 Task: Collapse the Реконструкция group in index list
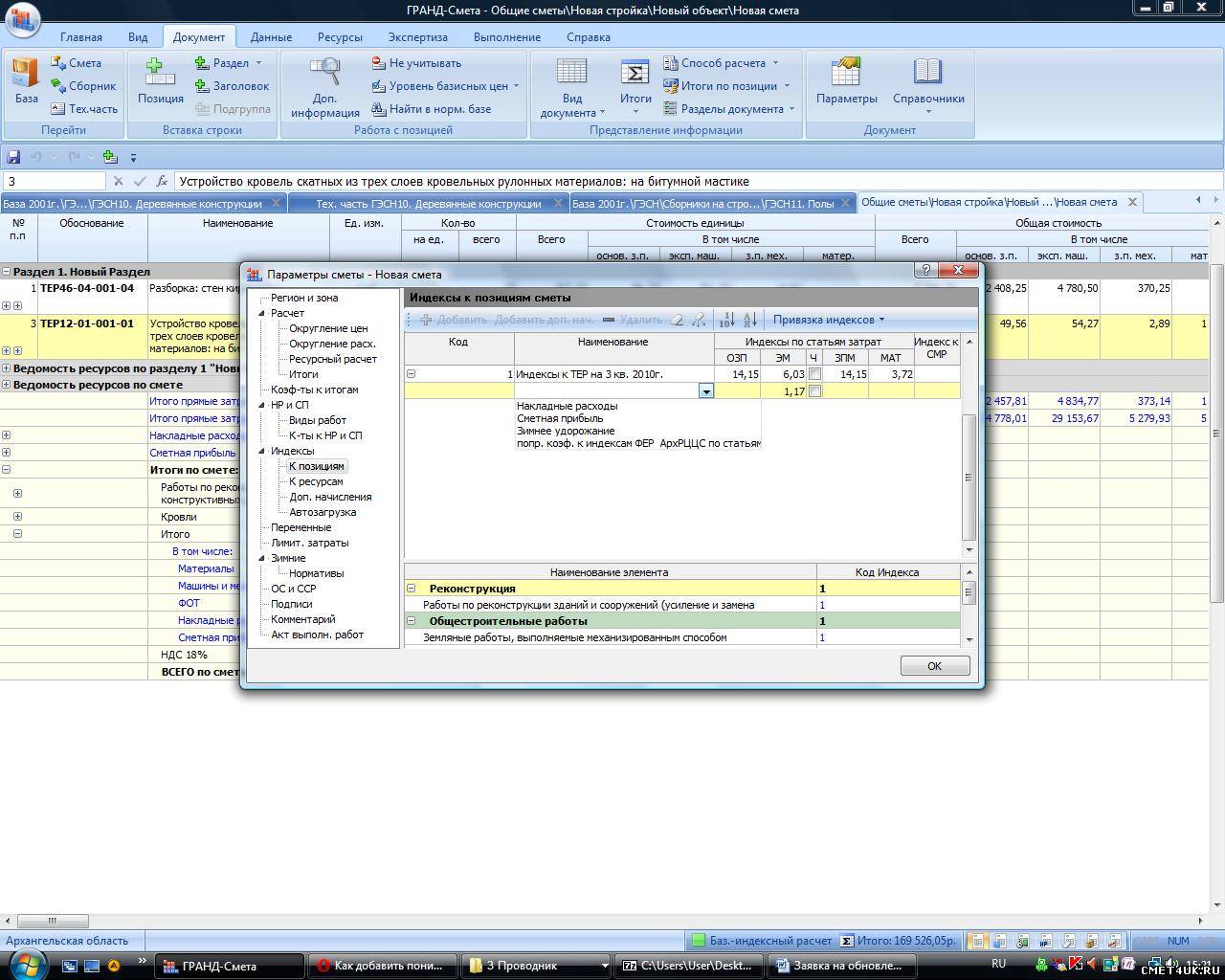coord(412,589)
